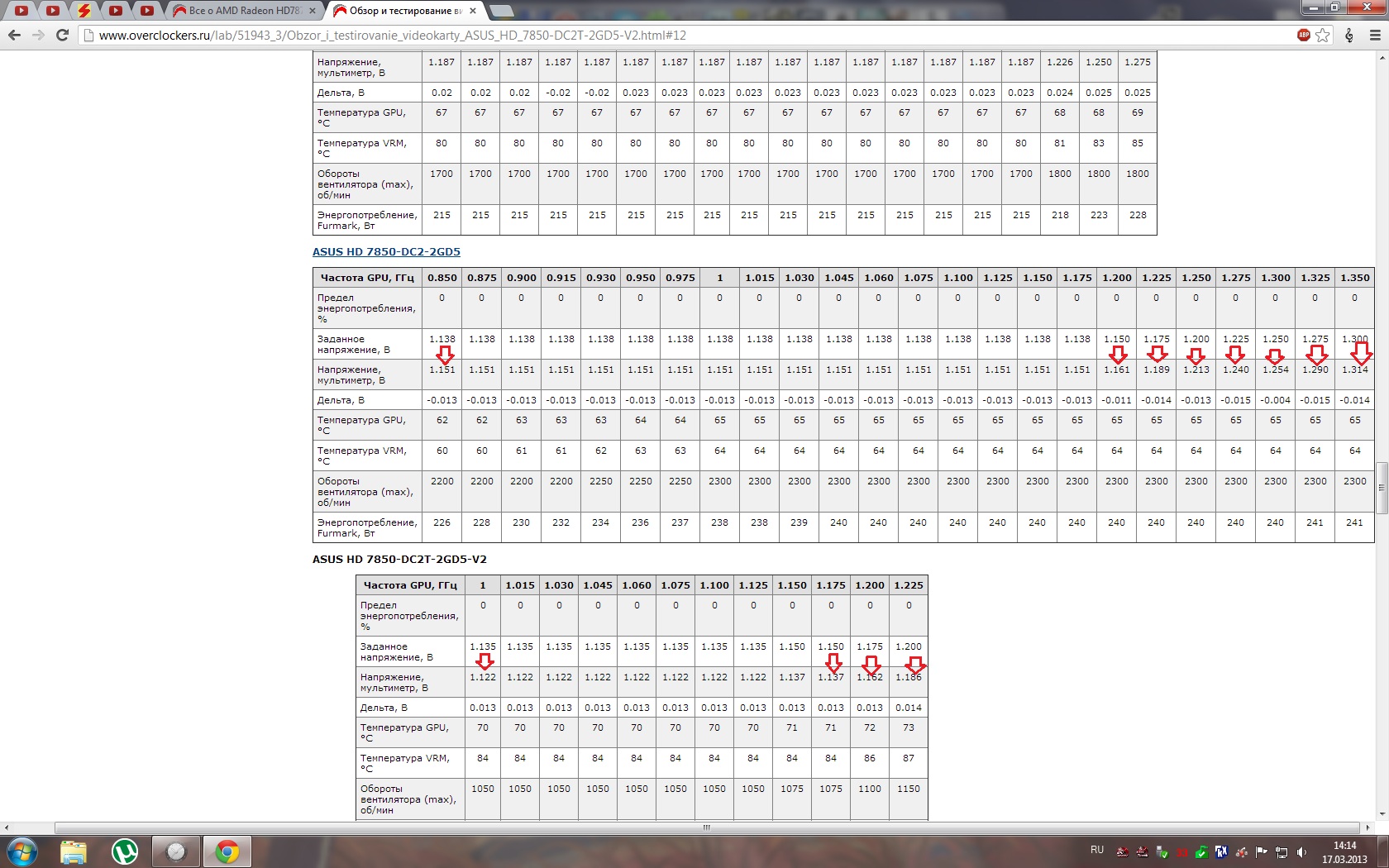The width and height of the screenshot is (1389, 868).
Task: Click the horizontal scrollbar thumb
Action: (x=707, y=827)
